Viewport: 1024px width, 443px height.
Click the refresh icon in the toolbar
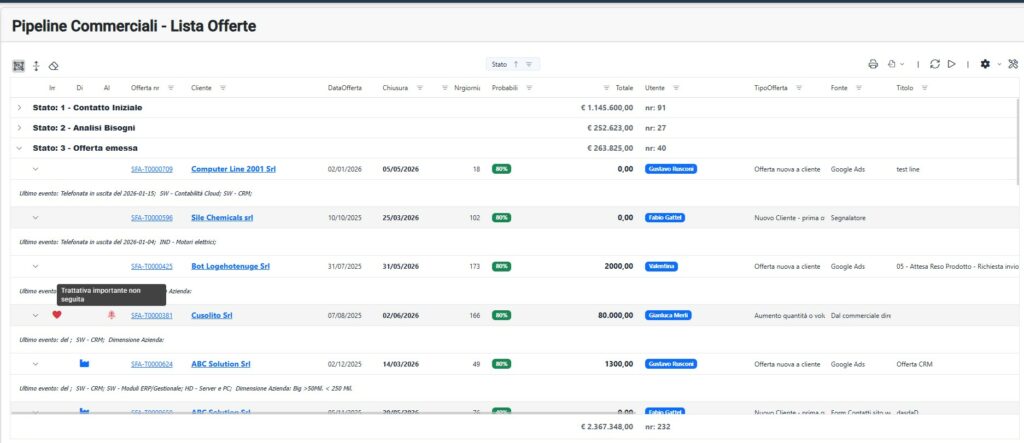point(934,64)
